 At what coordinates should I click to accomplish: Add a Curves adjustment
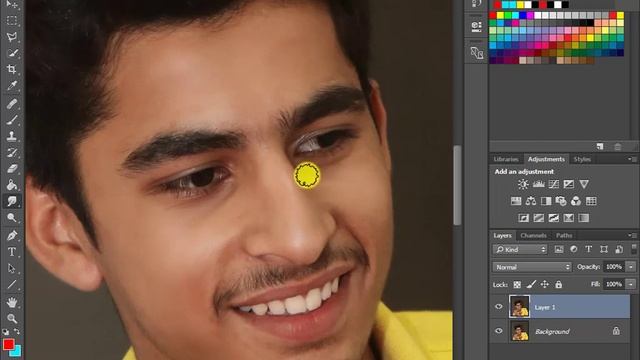(x=553, y=184)
